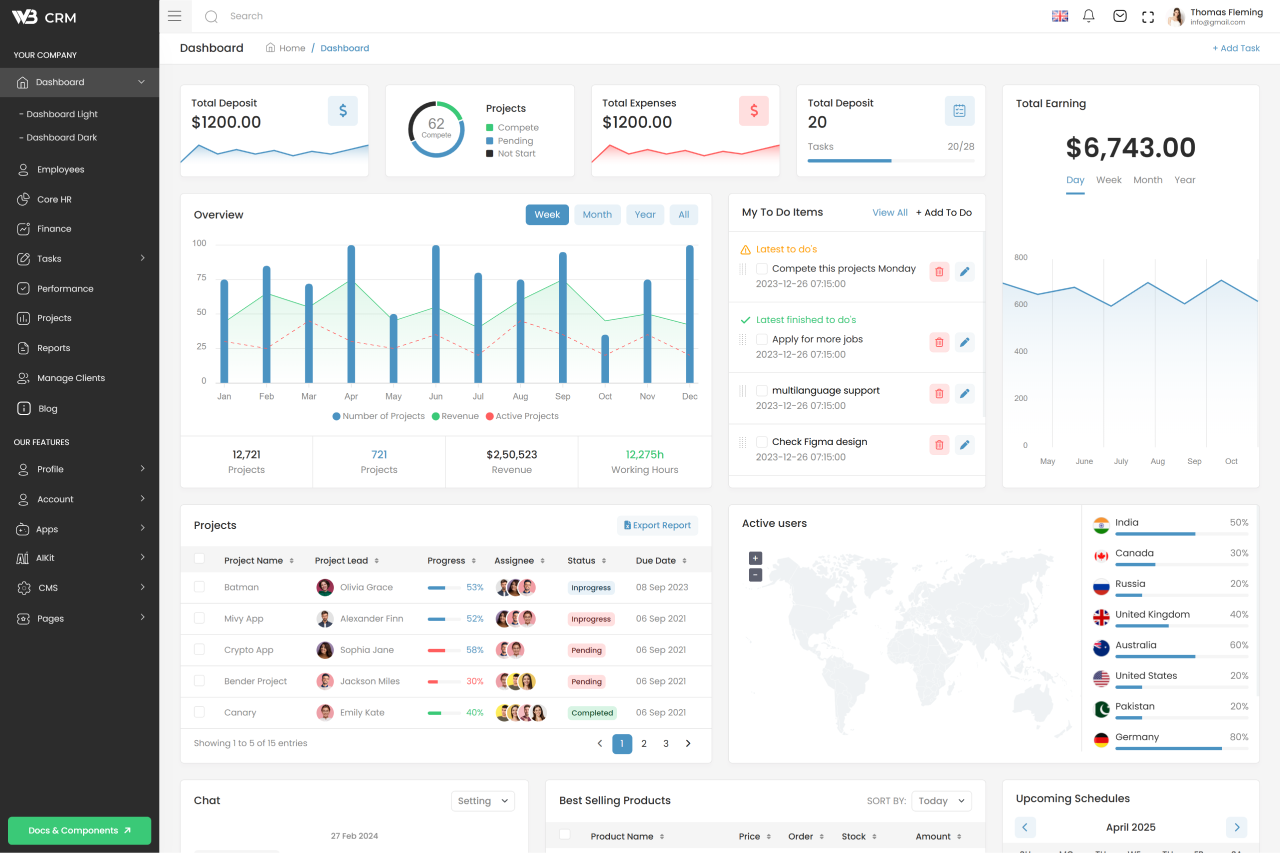Click the calendar icon on Total Deposit tasks card
The height and width of the screenshot is (853, 1280).
[x=960, y=111]
